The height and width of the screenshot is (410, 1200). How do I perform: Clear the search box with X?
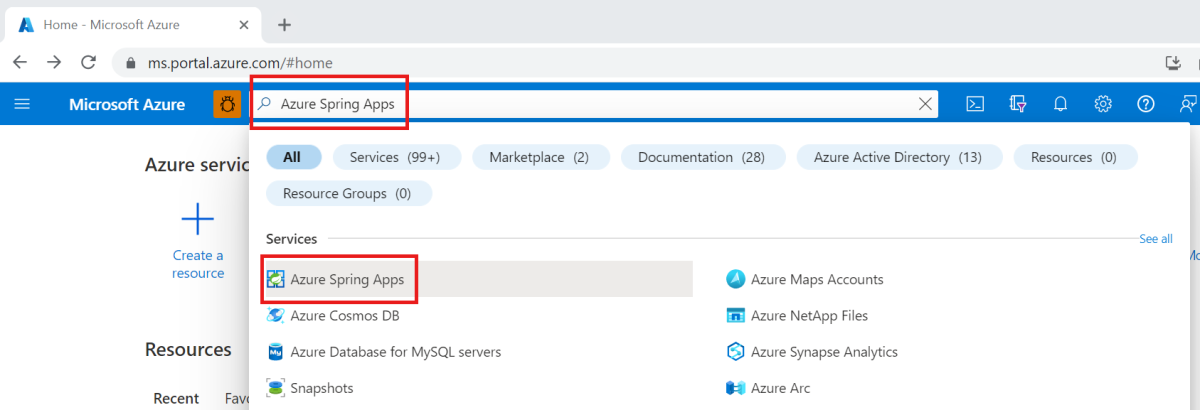(x=925, y=104)
